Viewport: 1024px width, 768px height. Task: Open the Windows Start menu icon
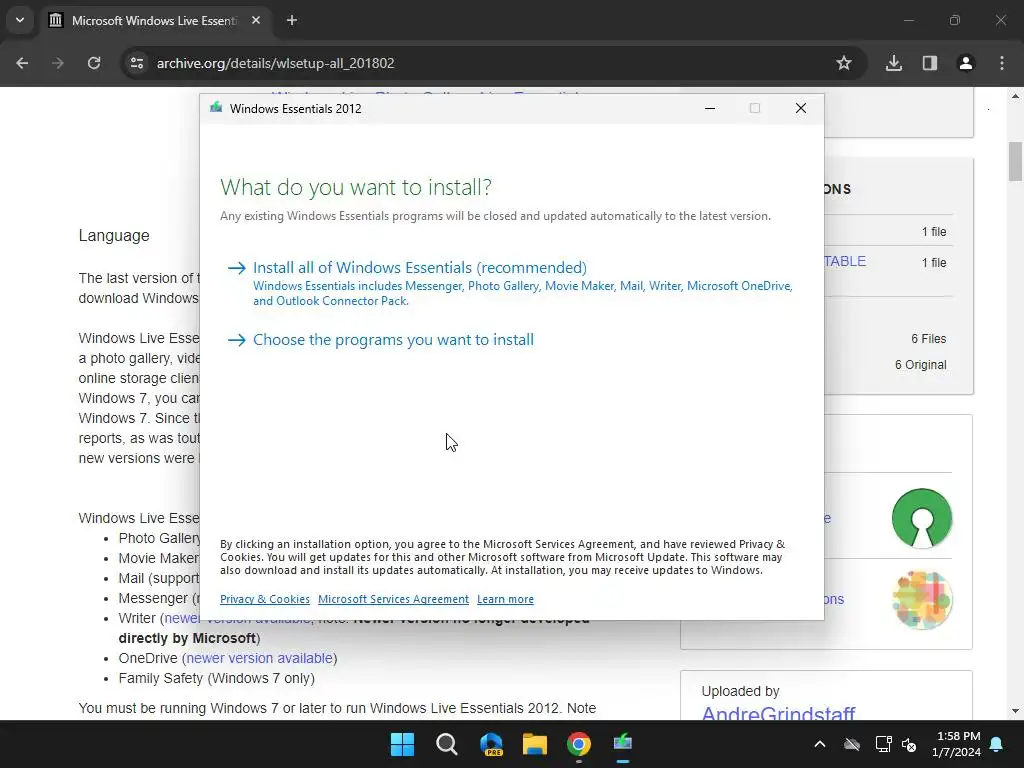(402, 744)
